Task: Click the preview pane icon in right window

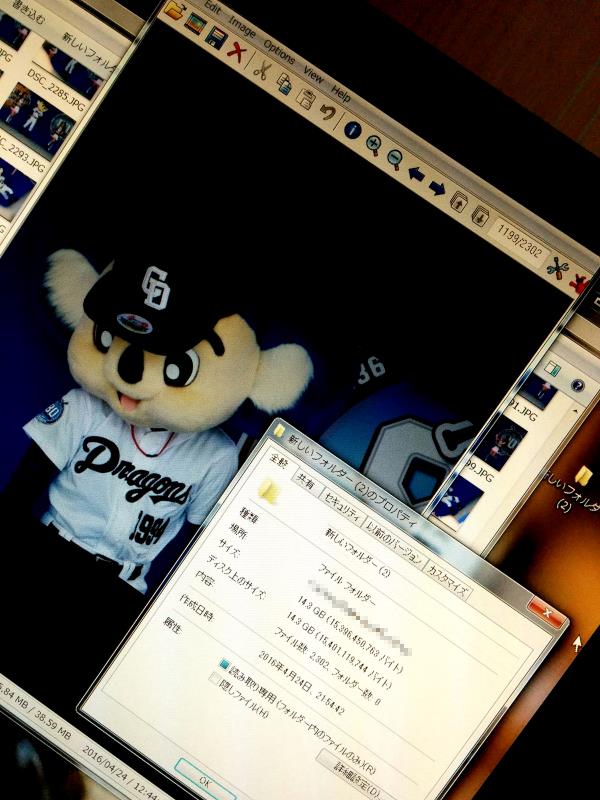Action: [551, 369]
